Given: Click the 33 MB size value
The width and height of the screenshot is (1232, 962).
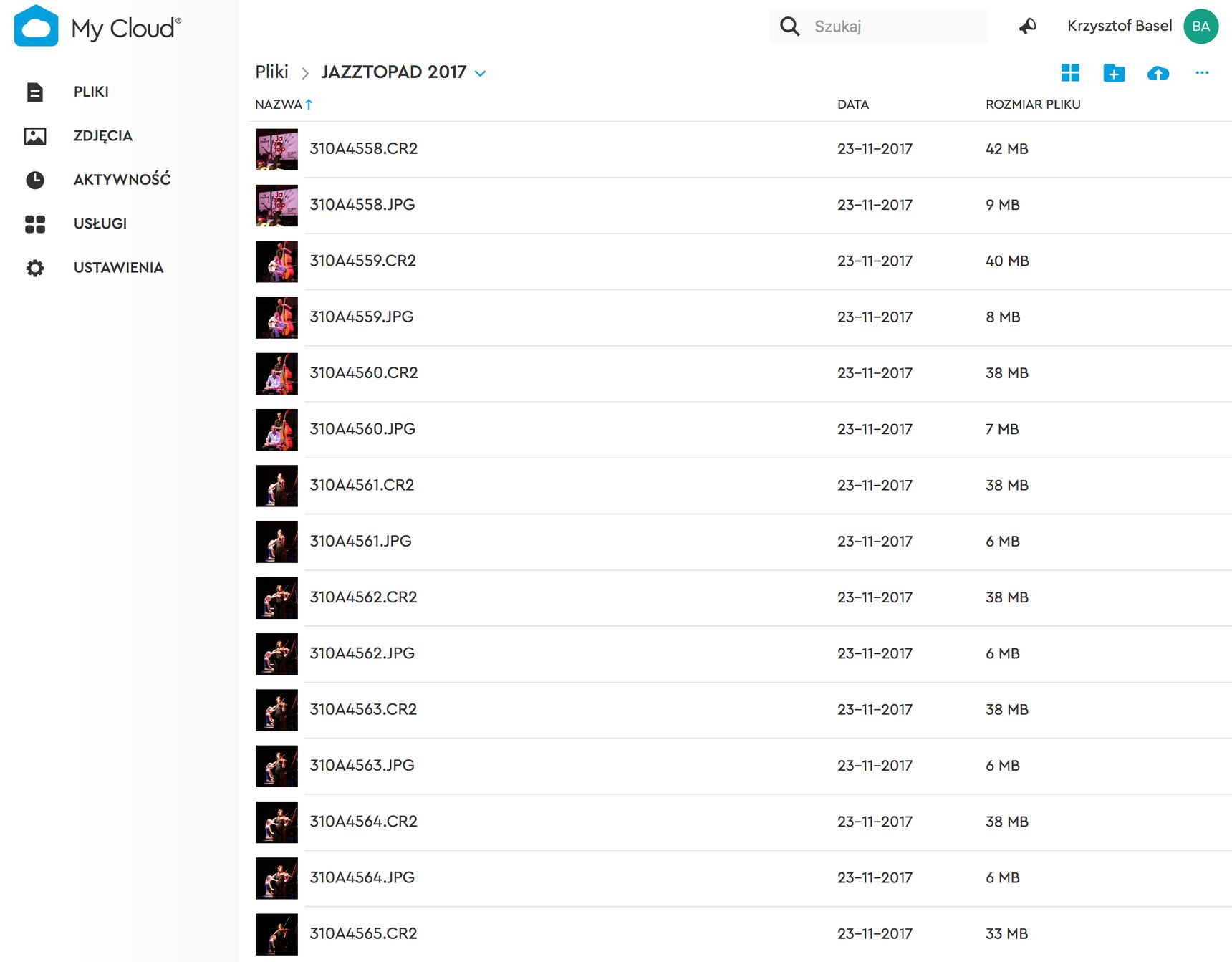Looking at the screenshot, I should click(1007, 934).
